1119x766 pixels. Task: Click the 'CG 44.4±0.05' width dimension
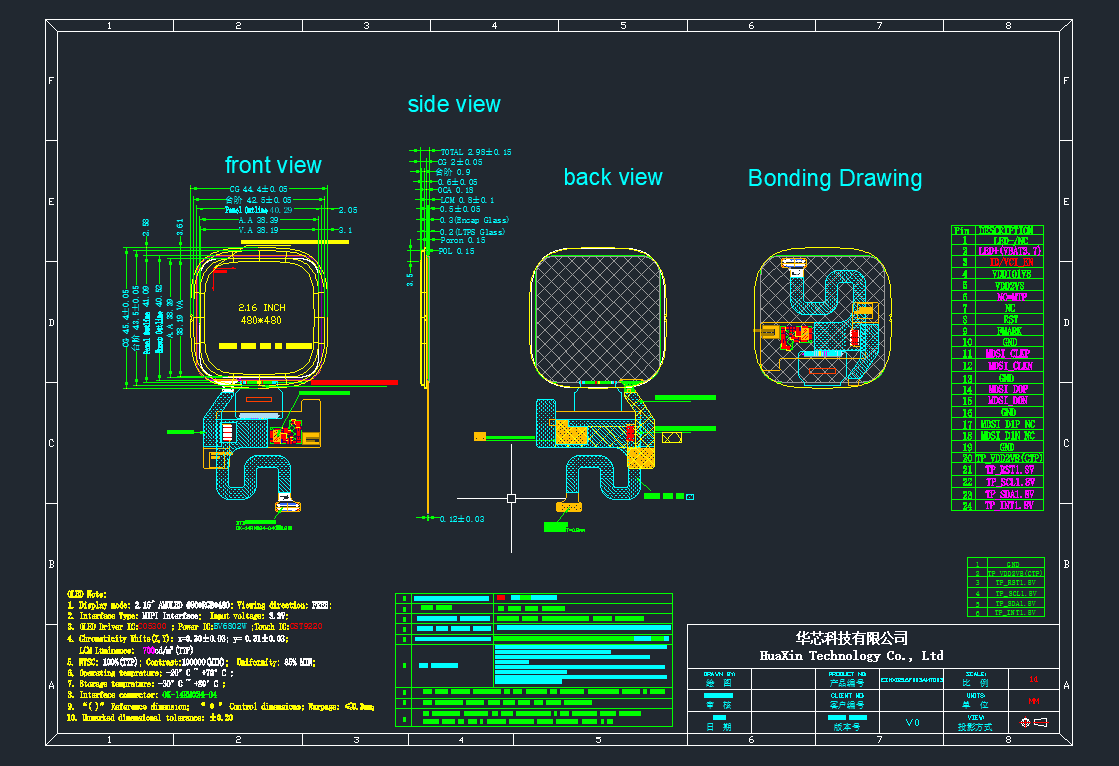tap(258, 188)
